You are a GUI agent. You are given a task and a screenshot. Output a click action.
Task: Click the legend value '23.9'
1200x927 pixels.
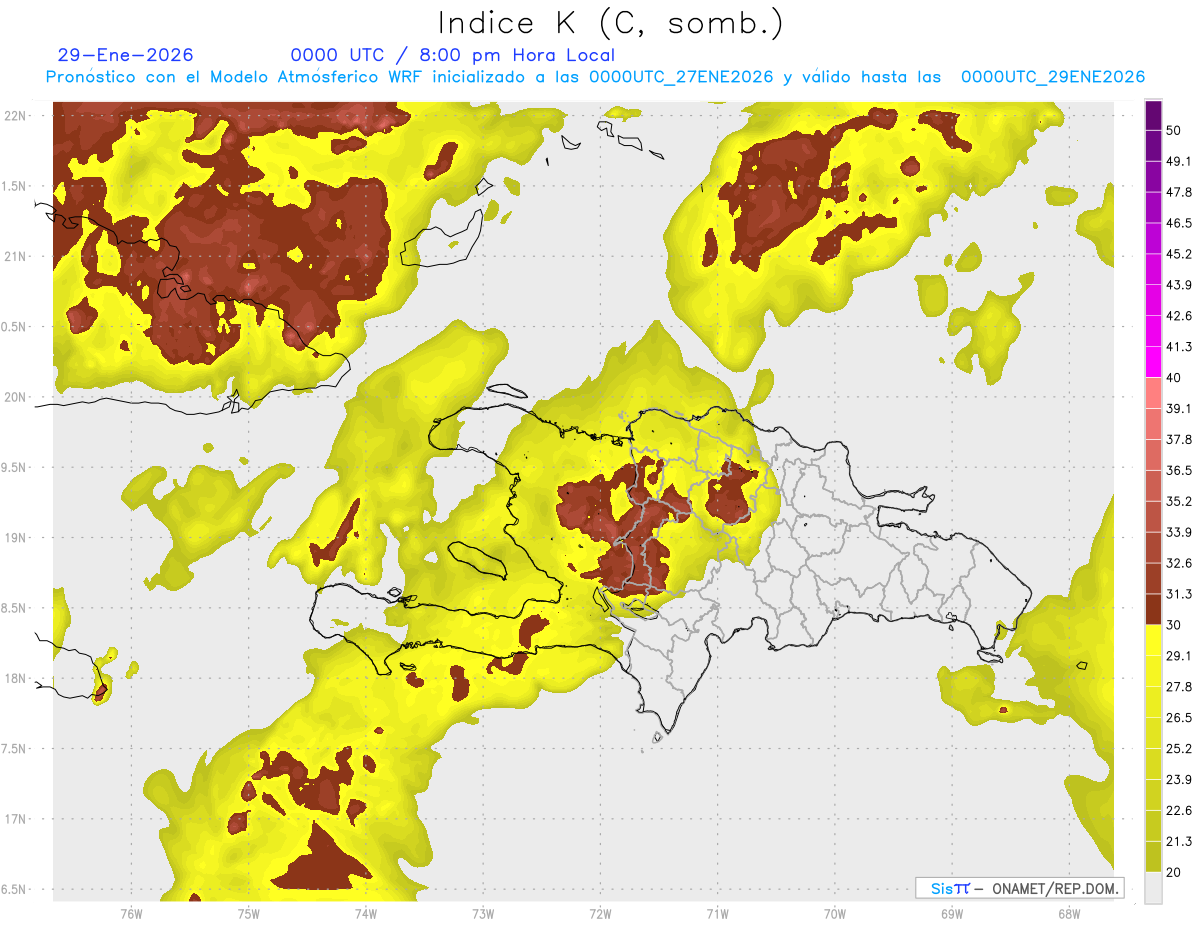1179,780
